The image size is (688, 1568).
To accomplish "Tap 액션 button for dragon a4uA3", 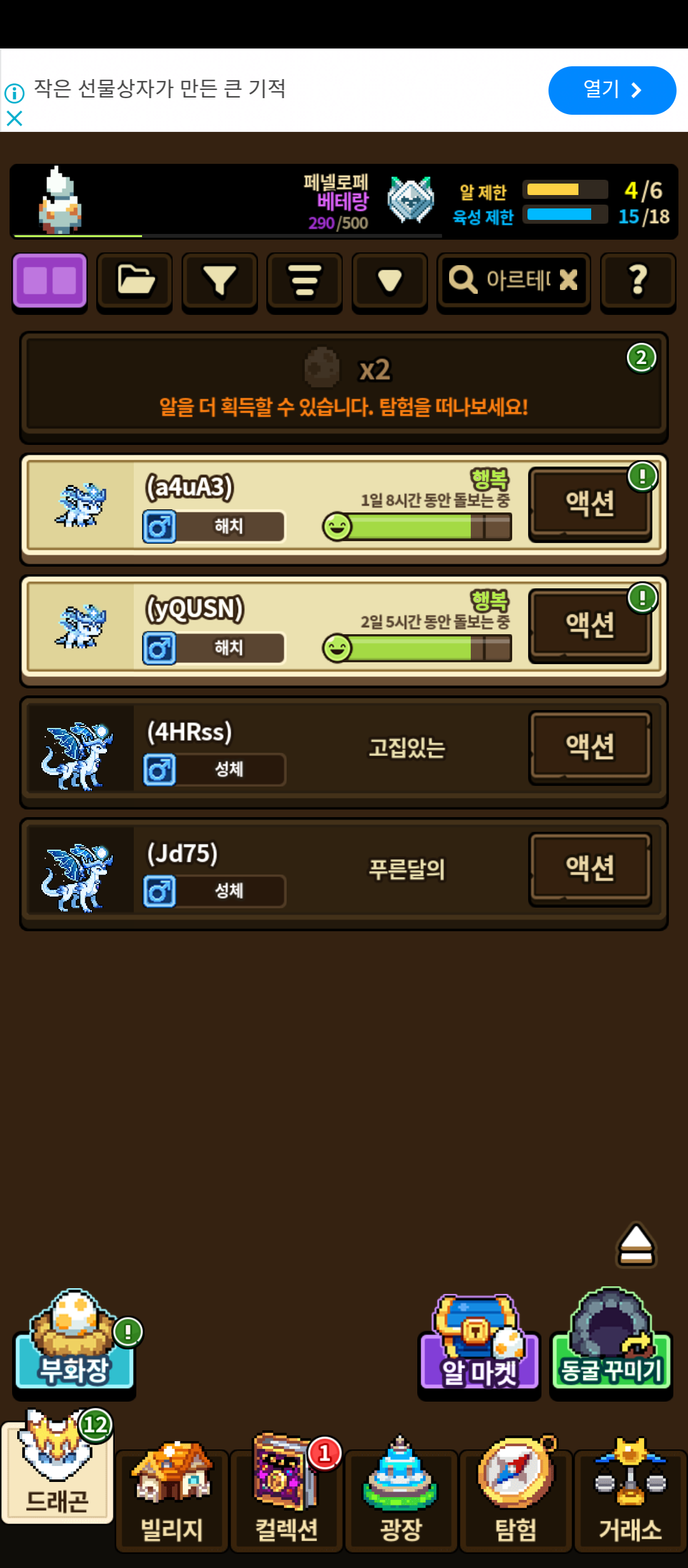I will (x=591, y=504).
